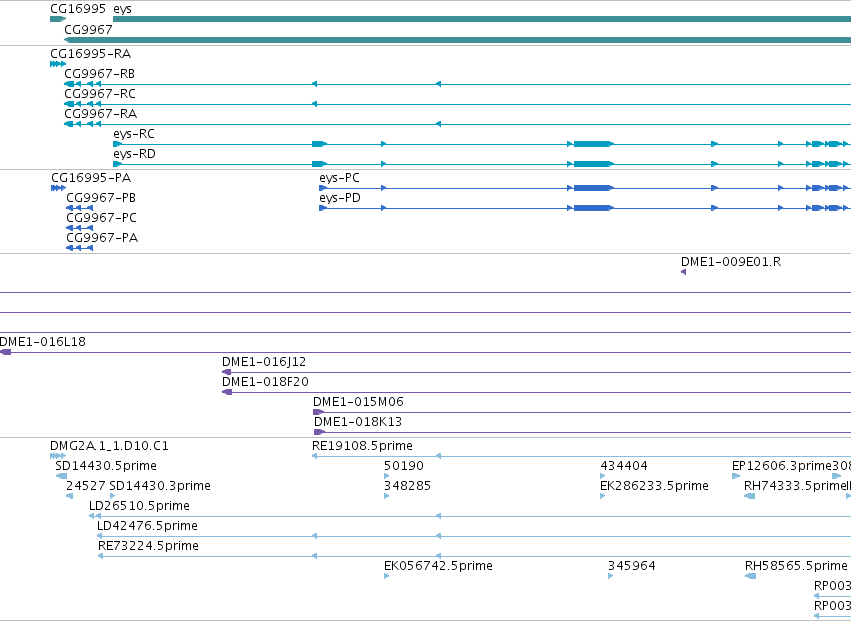Viewport: 851px width, 621px height.
Task: Click the 348285 feature label
Action: (x=407, y=486)
